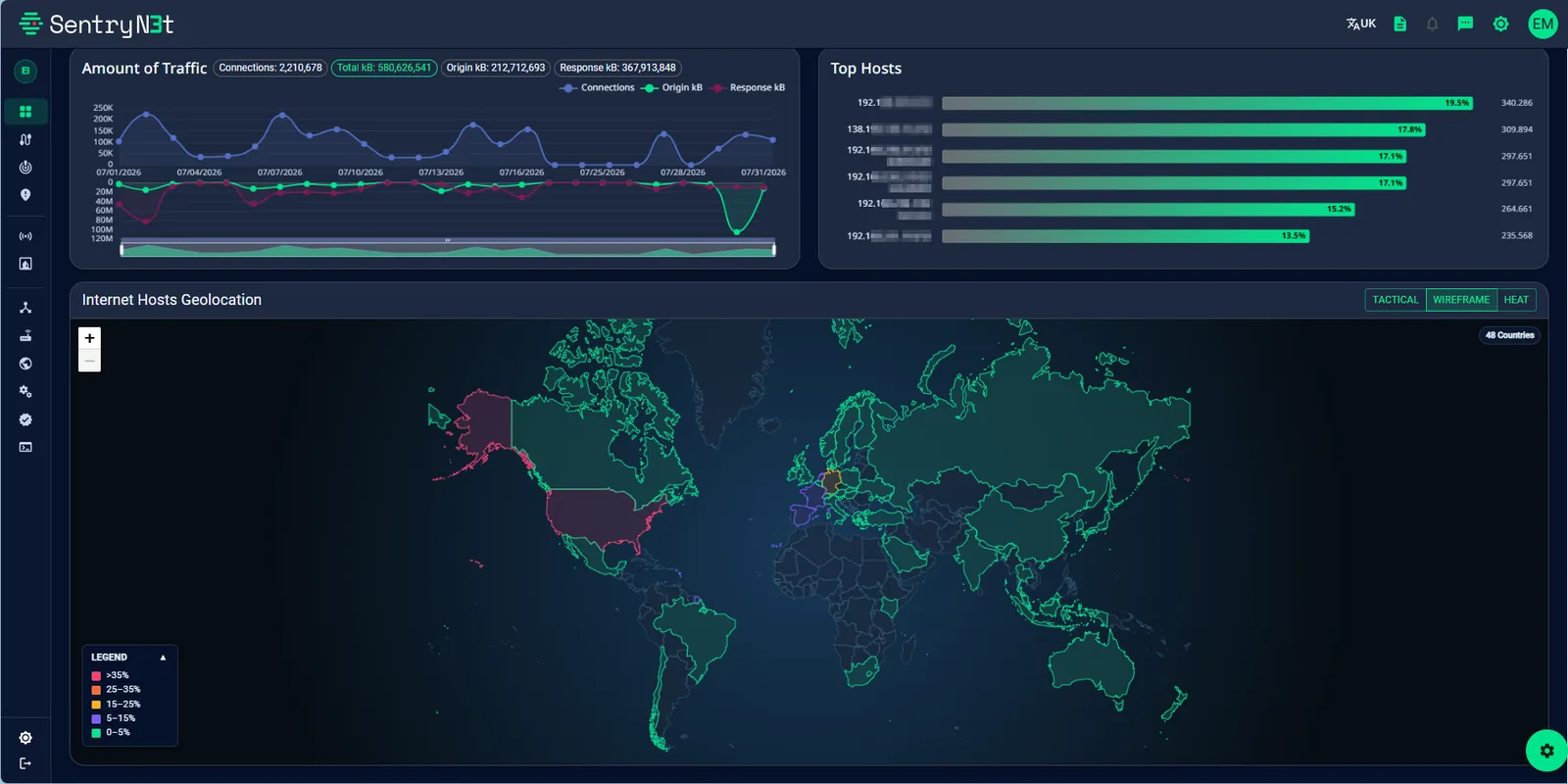
Task: Open the language selector UK
Action: click(1360, 24)
